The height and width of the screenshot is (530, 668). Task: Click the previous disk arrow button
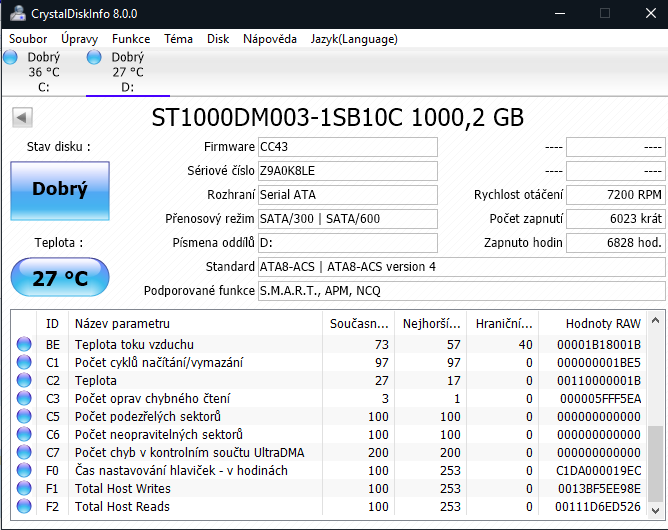[x=21, y=118]
